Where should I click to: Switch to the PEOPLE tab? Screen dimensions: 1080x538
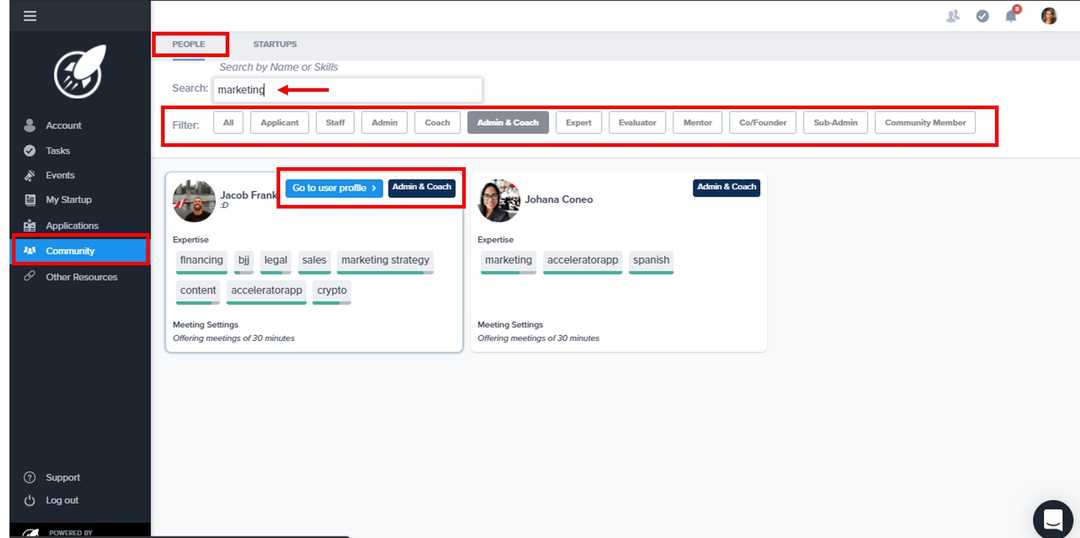(189, 44)
